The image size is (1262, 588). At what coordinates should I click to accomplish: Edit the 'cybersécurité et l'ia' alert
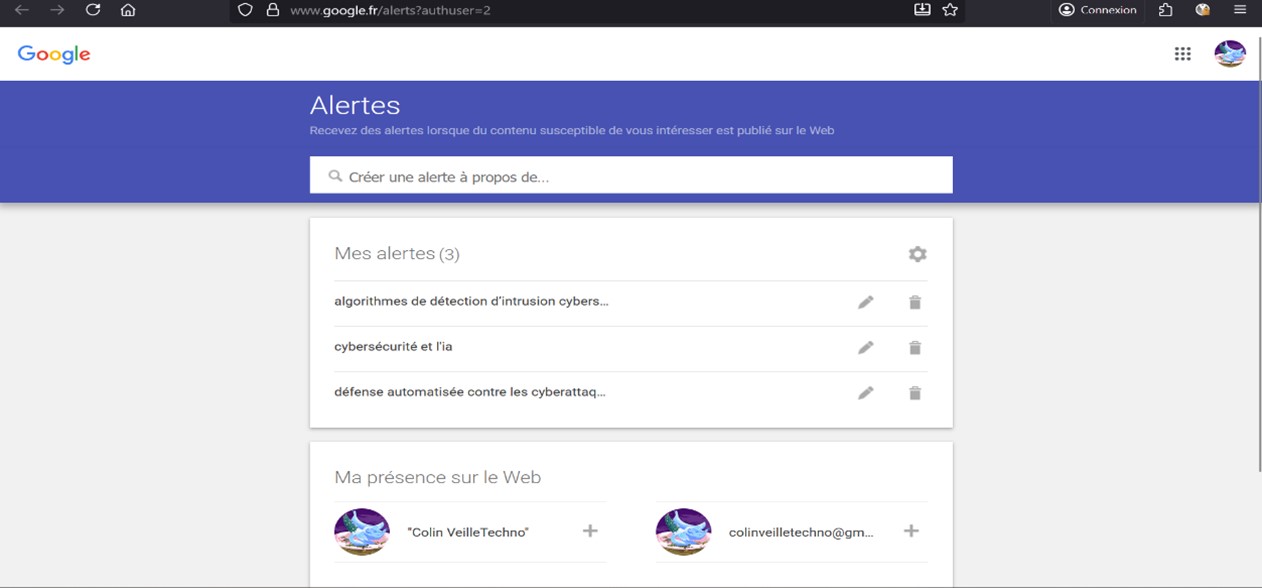(865, 348)
